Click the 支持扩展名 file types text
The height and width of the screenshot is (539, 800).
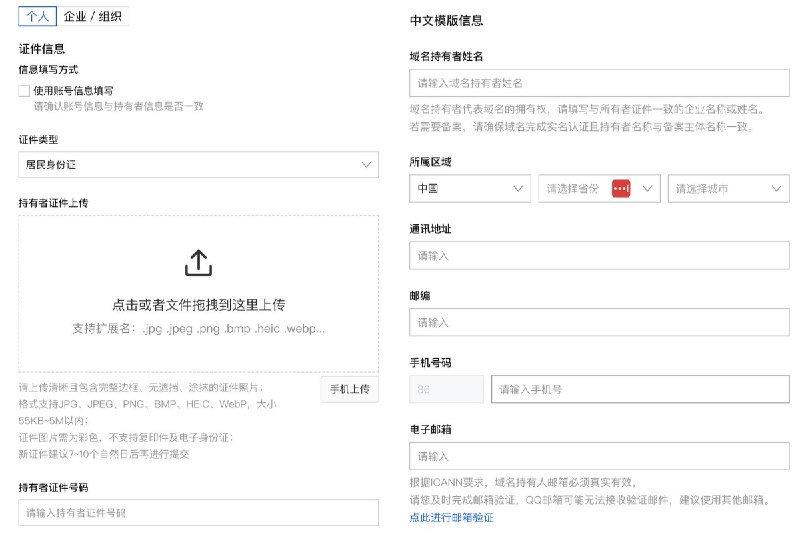(x=198, y=329)
